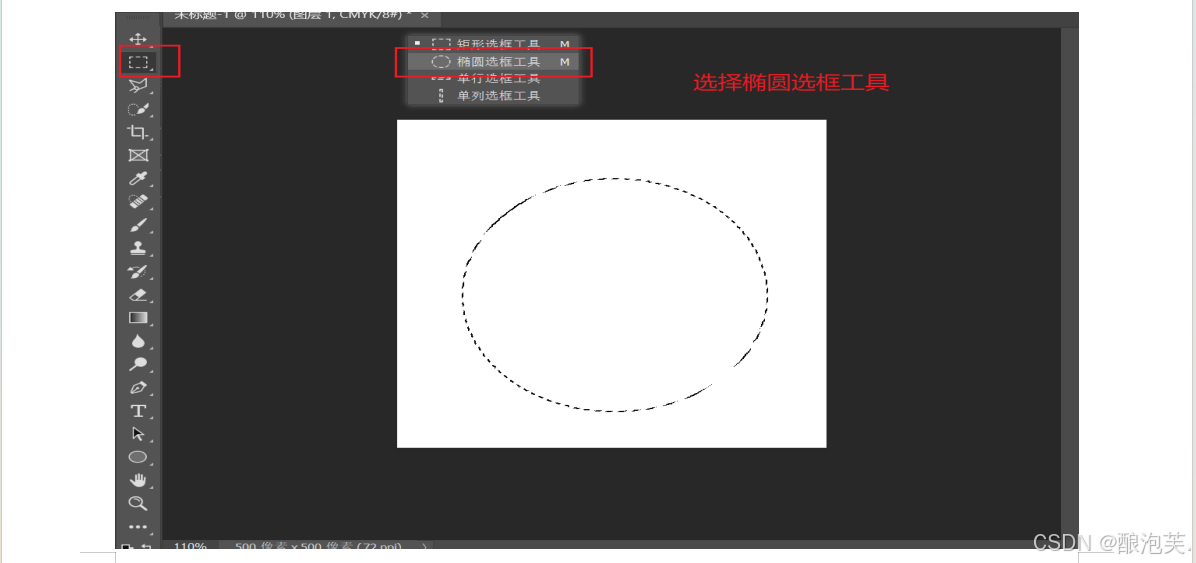Select the History Brush tool
Image resolution: width=1196 pixels, height=563 pixels.
137,272
